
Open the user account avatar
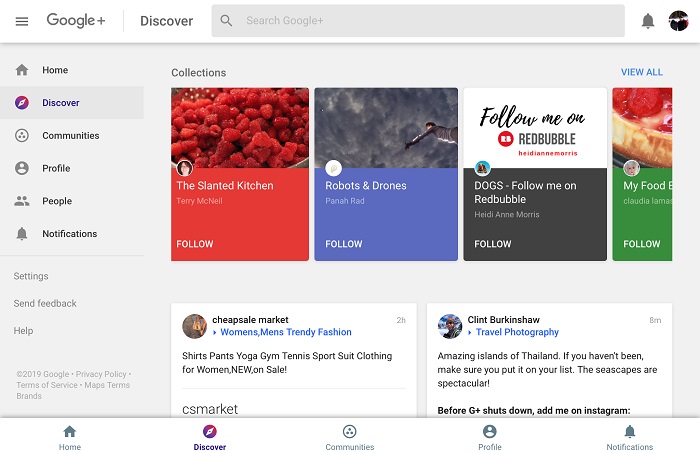(x=679, y=21)
